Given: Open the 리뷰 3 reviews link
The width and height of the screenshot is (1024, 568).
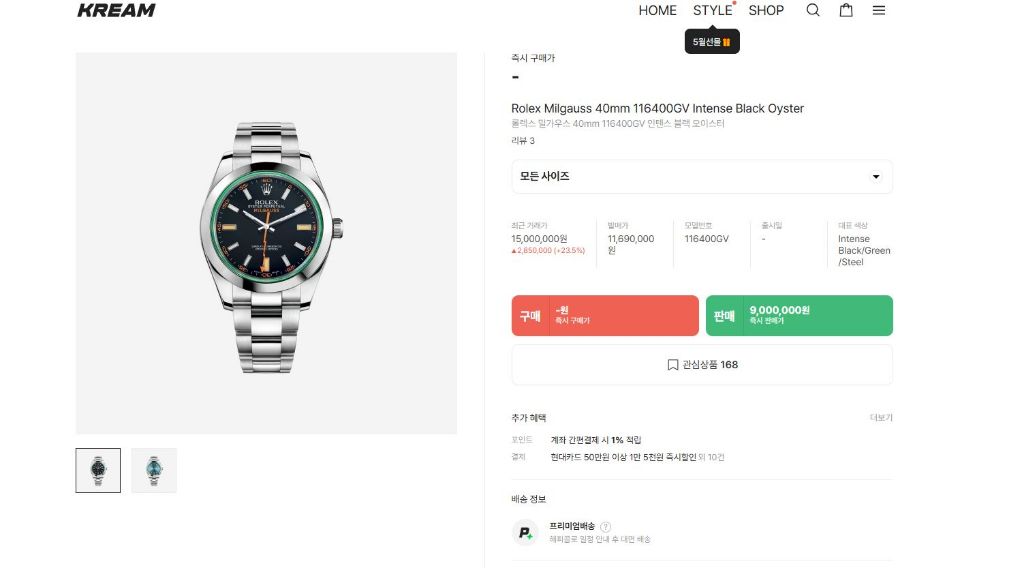Looking at the screenshot, I should point(523,141).
